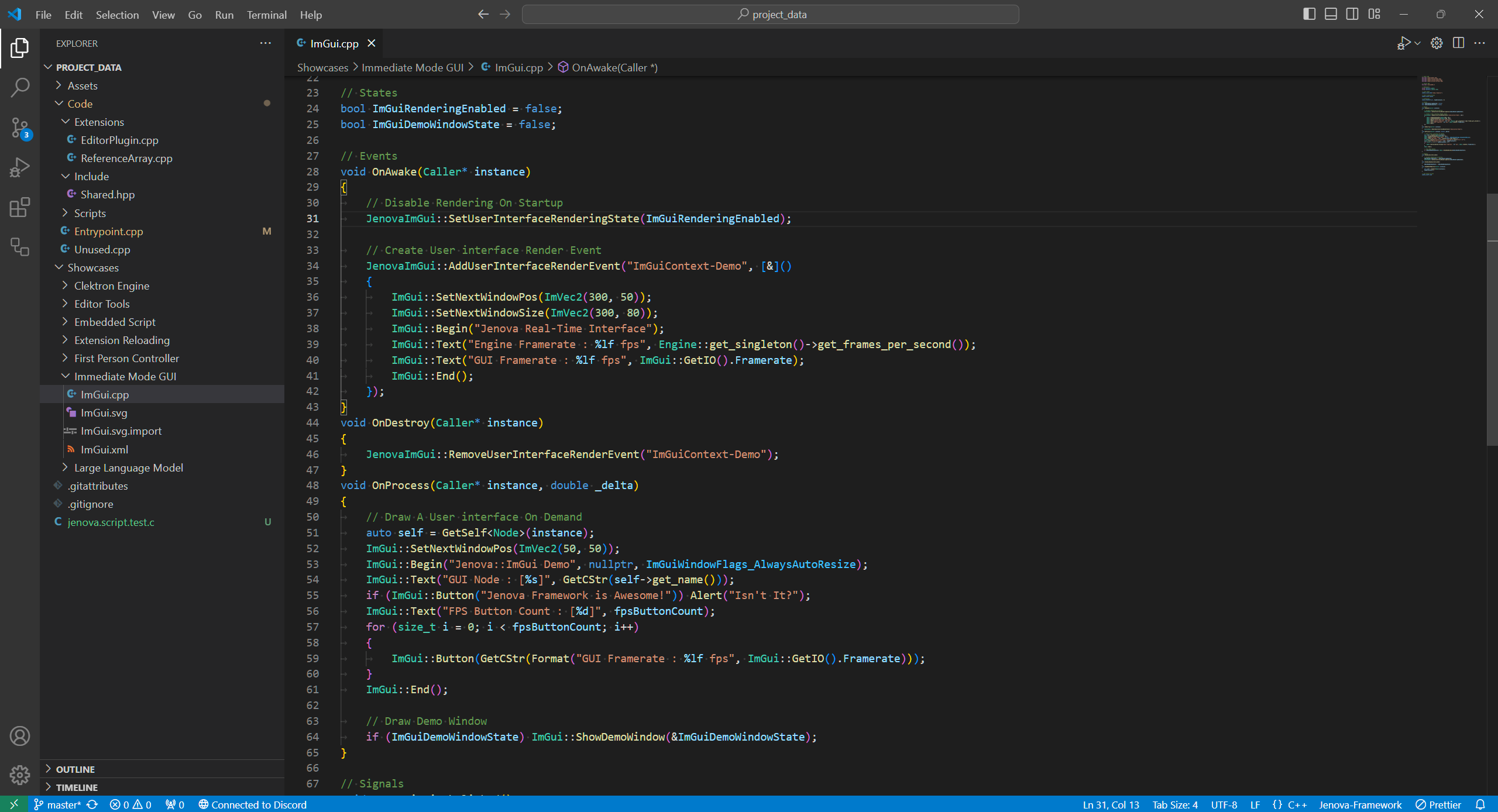Toggle the secondary side bar
The image size is (1498, 812).
[x=1352, y=14]
